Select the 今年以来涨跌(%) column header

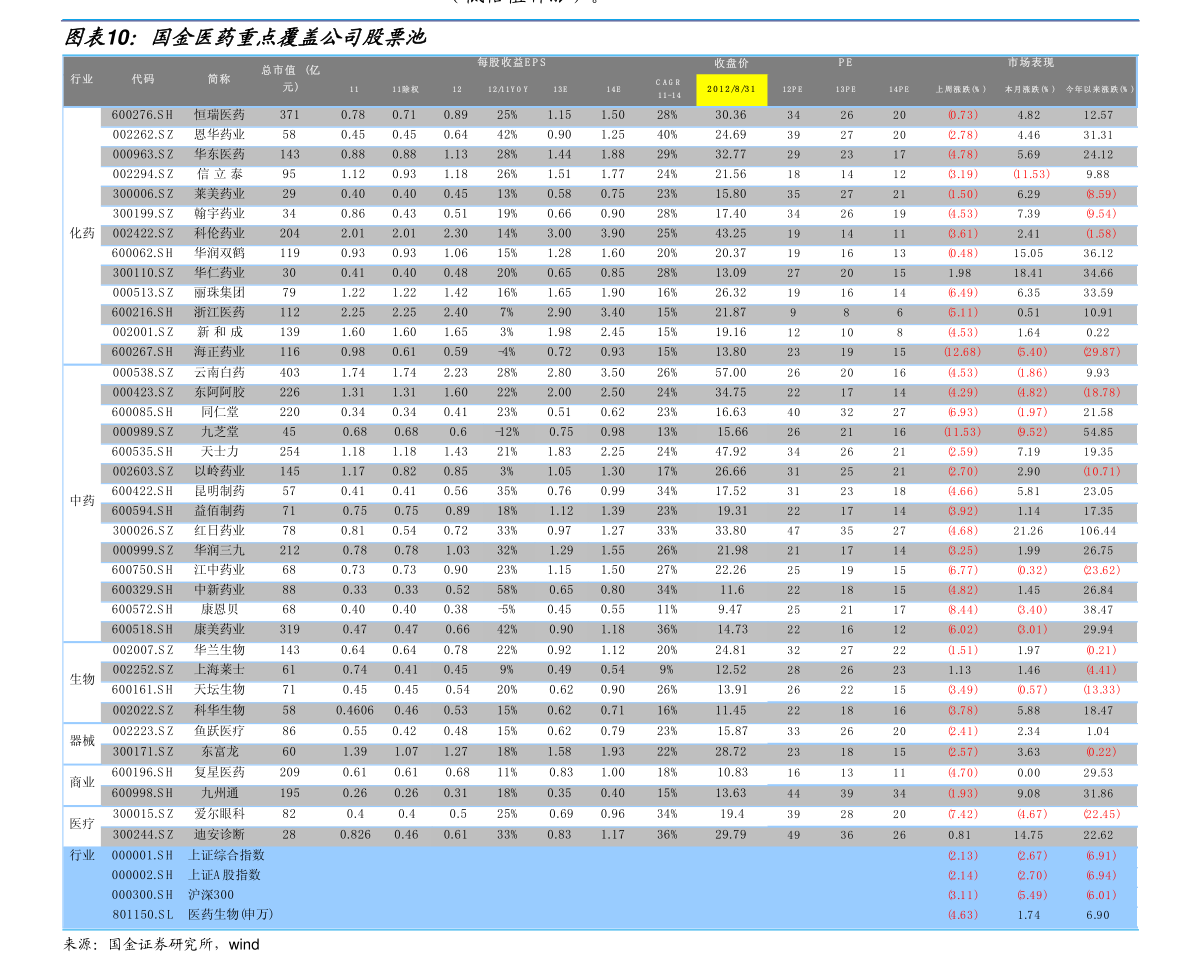(x=1098, y=89)
